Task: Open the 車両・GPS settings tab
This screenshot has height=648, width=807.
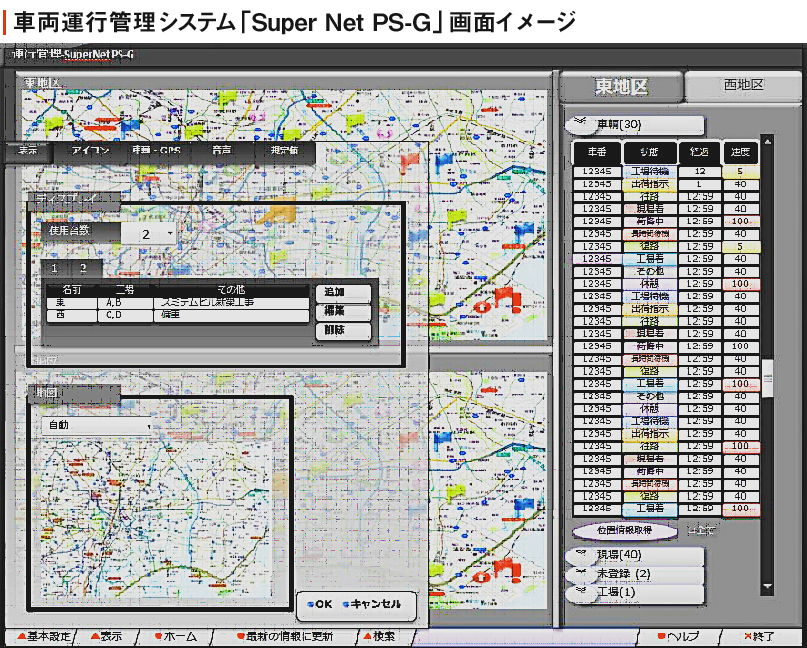Action: [x=157, y=151]
